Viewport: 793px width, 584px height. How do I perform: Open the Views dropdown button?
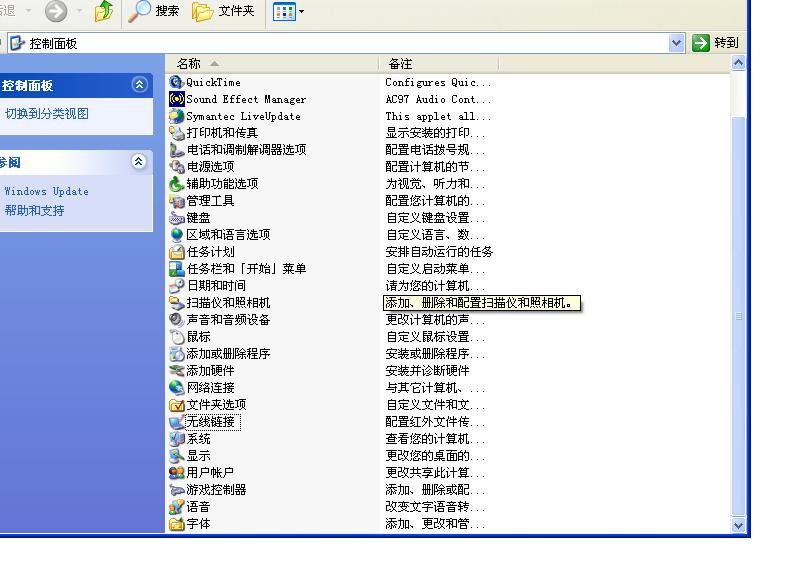tap(288, 11)
